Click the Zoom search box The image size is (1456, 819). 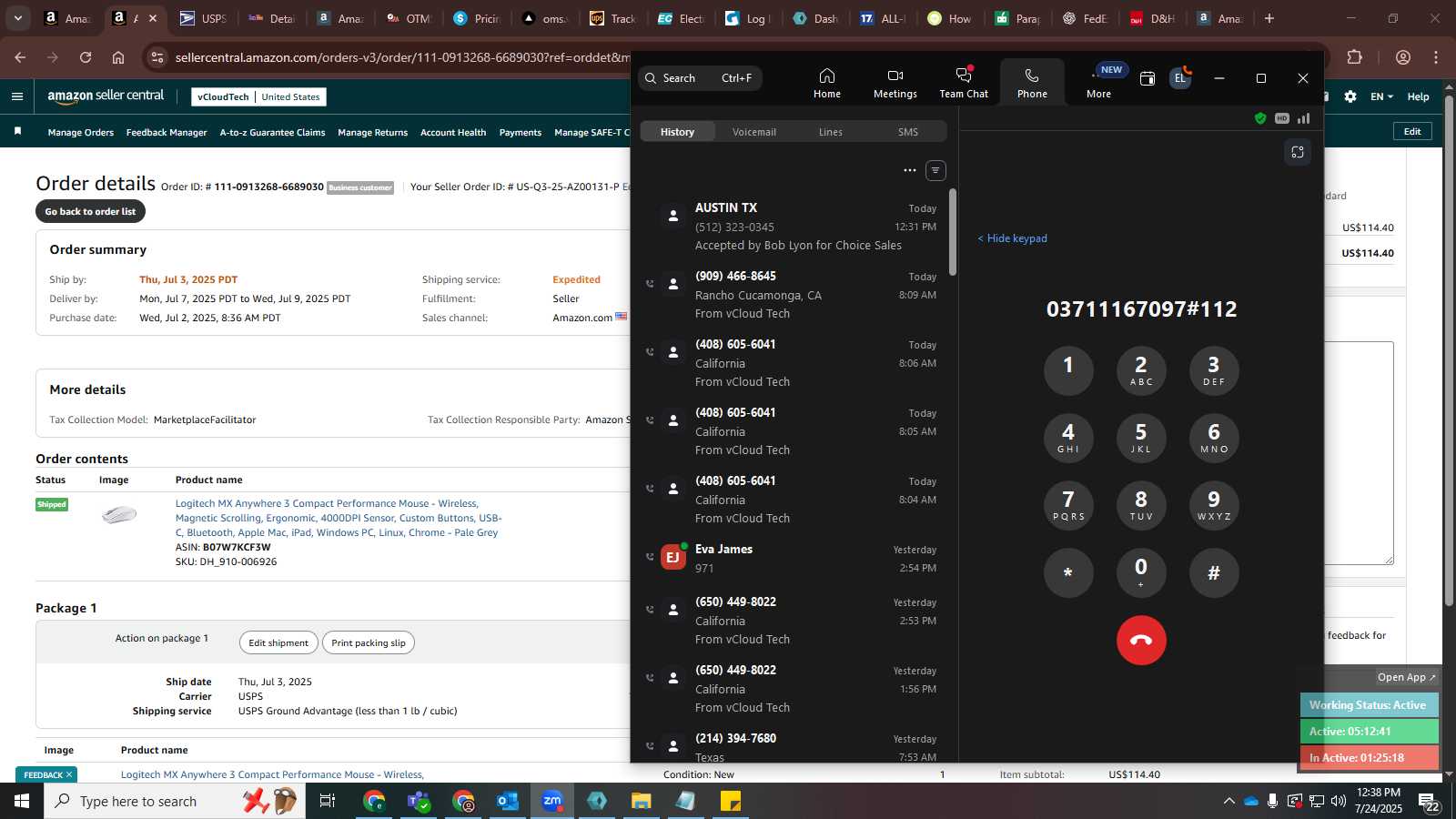point(700,78)
